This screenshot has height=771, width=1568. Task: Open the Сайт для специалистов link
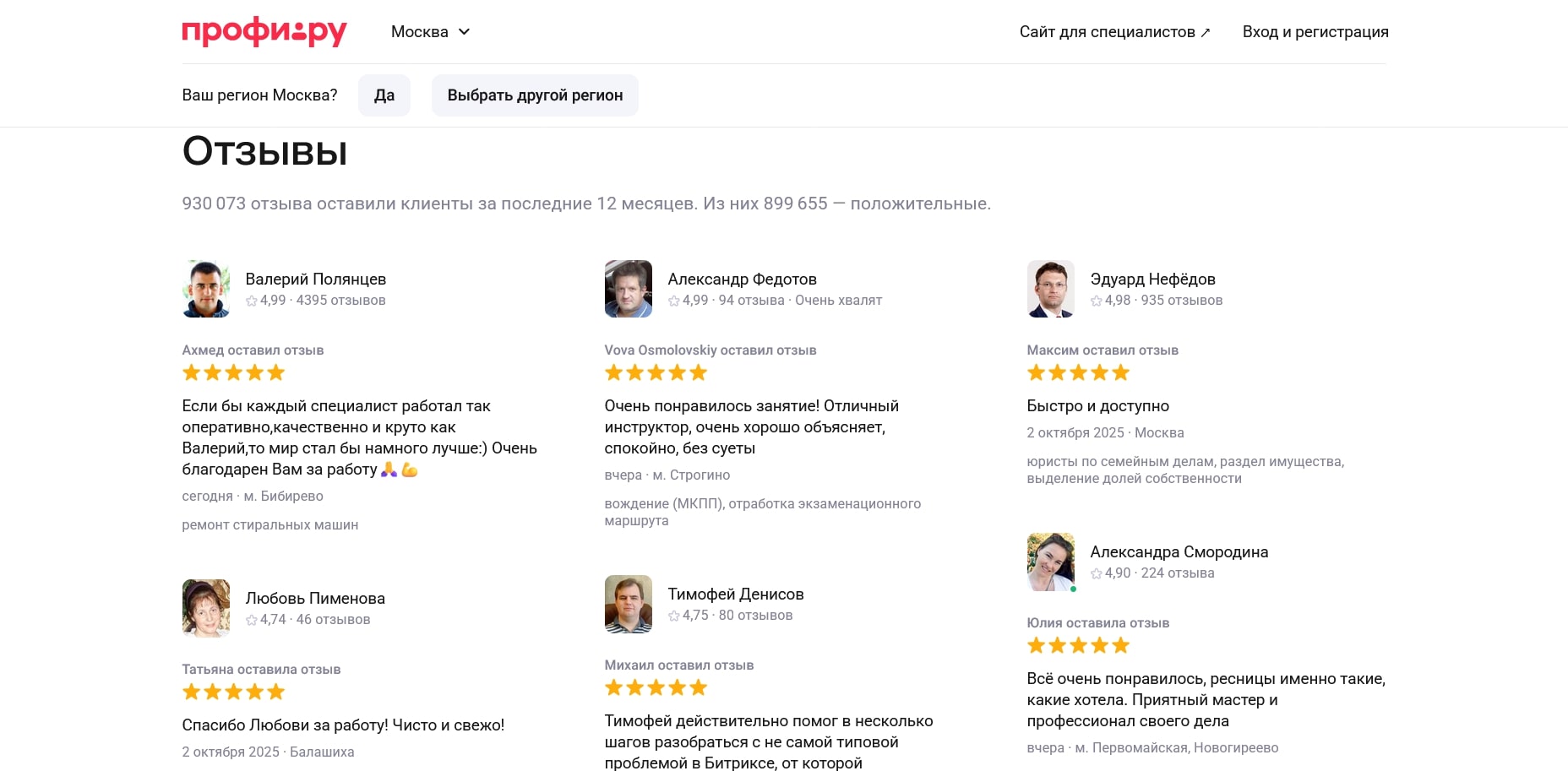(x=1107, y=32)
